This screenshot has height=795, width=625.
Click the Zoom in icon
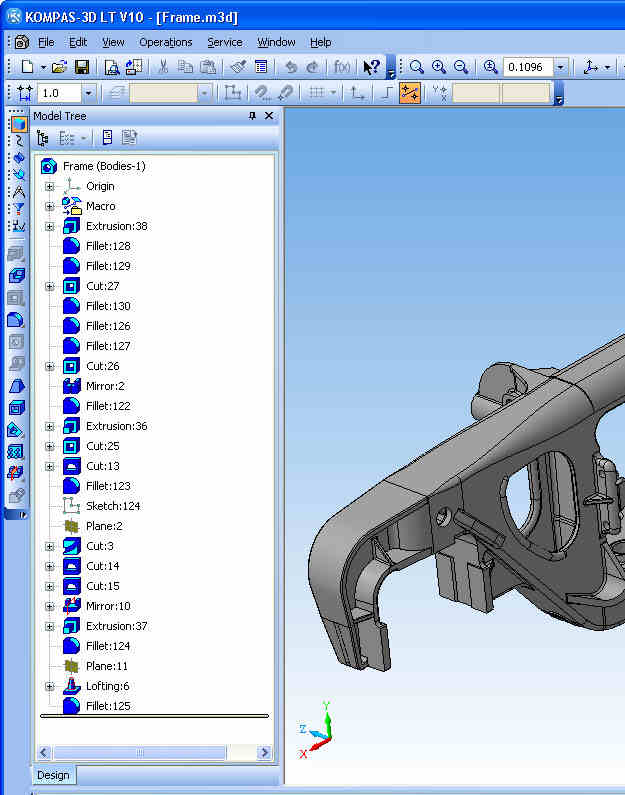click(x=438, y=66)
